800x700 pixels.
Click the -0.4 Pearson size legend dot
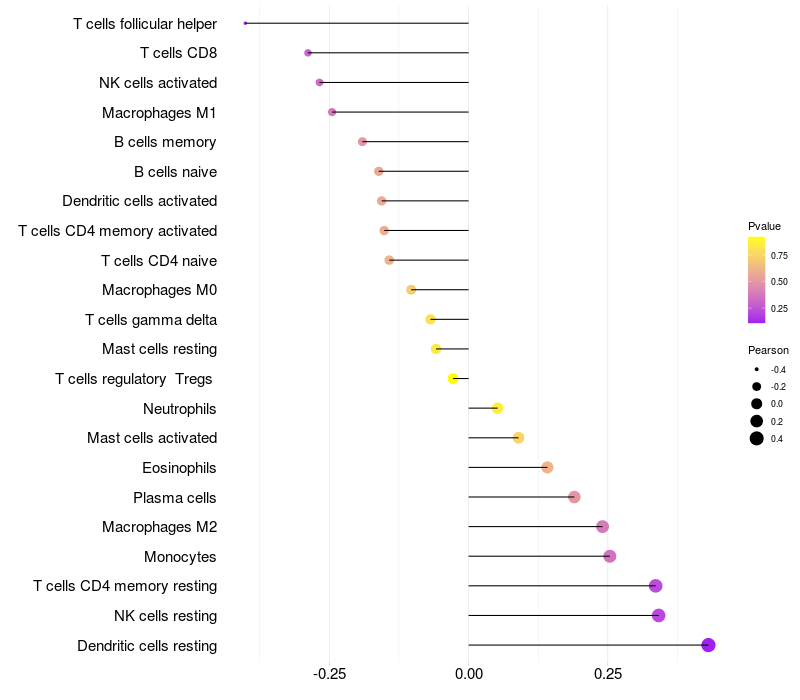[x=757, y=369]
